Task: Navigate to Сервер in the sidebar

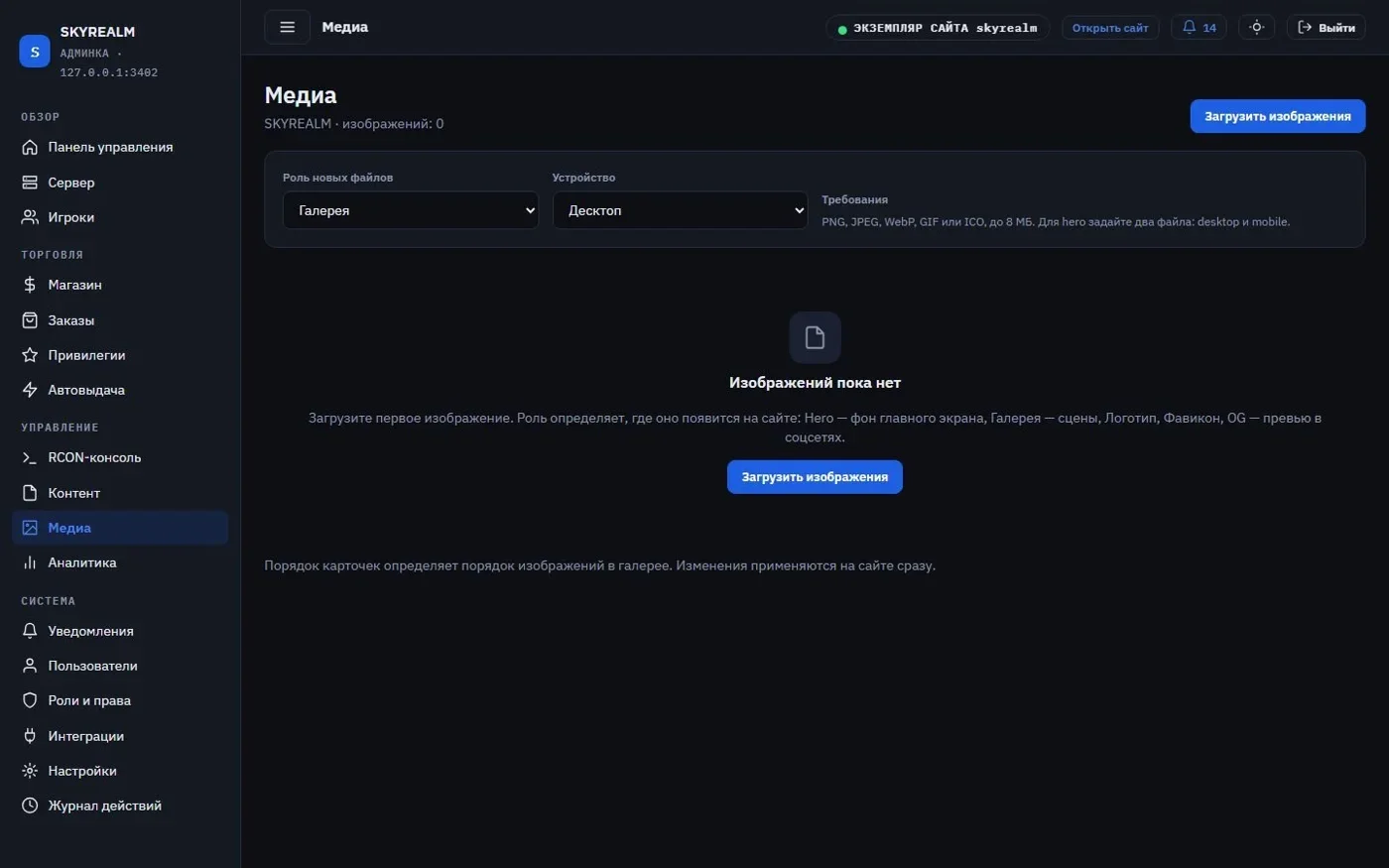Action: coord(120,183)
